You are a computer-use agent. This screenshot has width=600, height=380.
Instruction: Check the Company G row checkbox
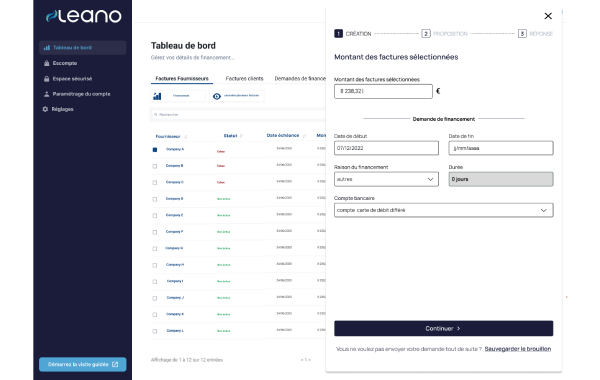[155, 248]
